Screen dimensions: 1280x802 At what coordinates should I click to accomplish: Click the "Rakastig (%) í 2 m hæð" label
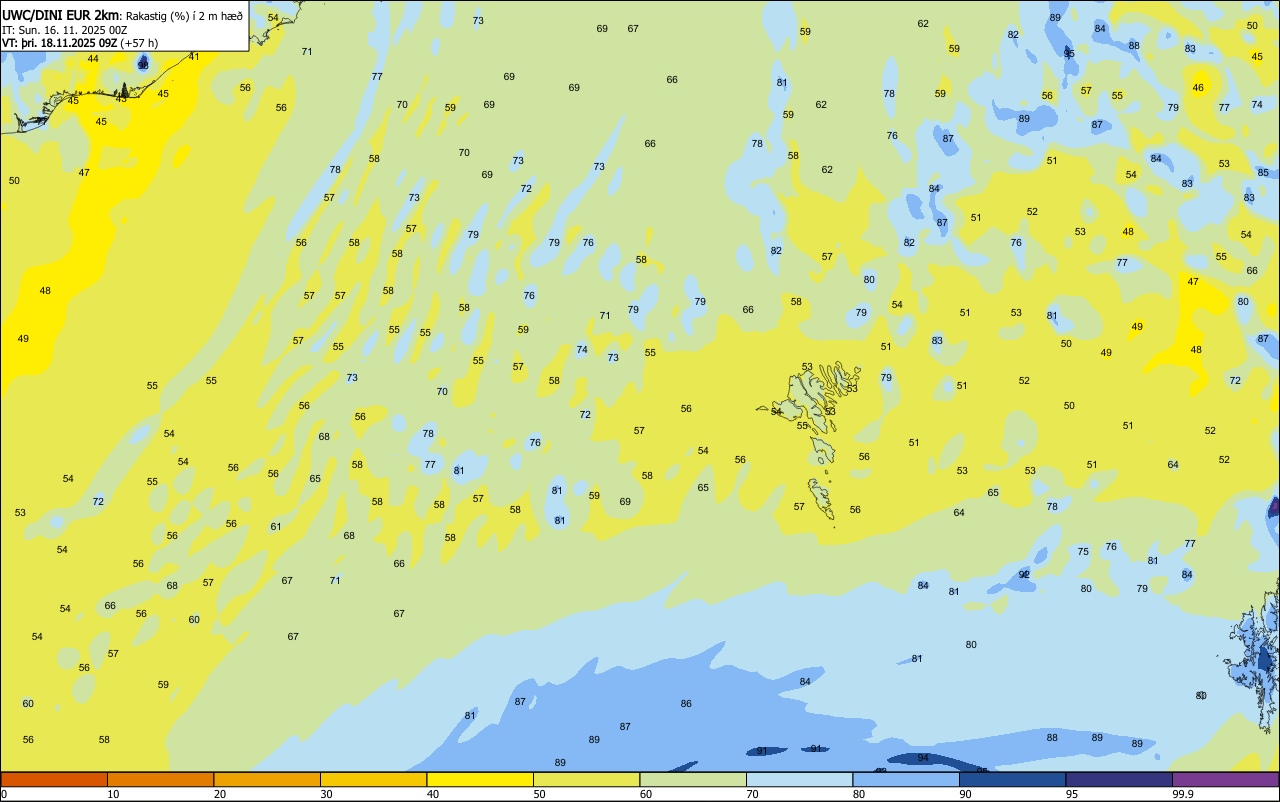184,16
